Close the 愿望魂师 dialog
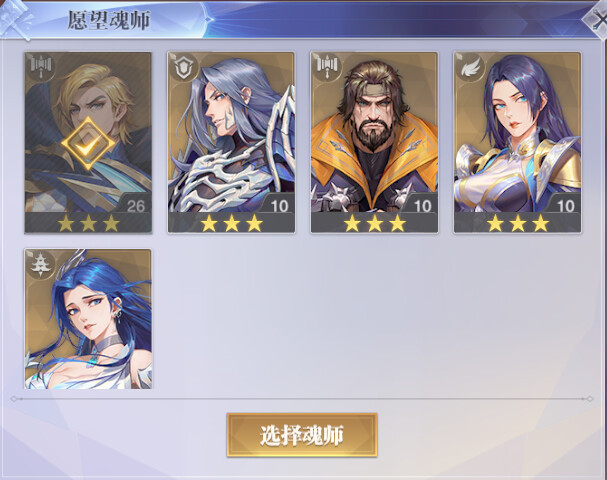 pyautogui.click(x=597, y=19)
